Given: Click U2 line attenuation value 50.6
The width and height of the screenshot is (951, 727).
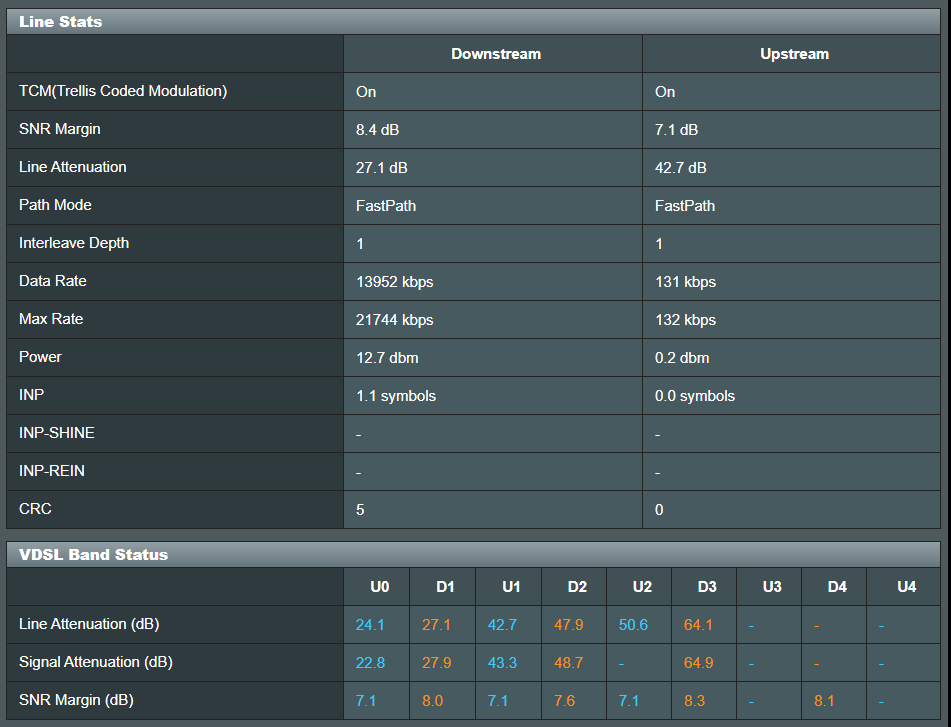Looking at the screenshot, I should point(633,625).
